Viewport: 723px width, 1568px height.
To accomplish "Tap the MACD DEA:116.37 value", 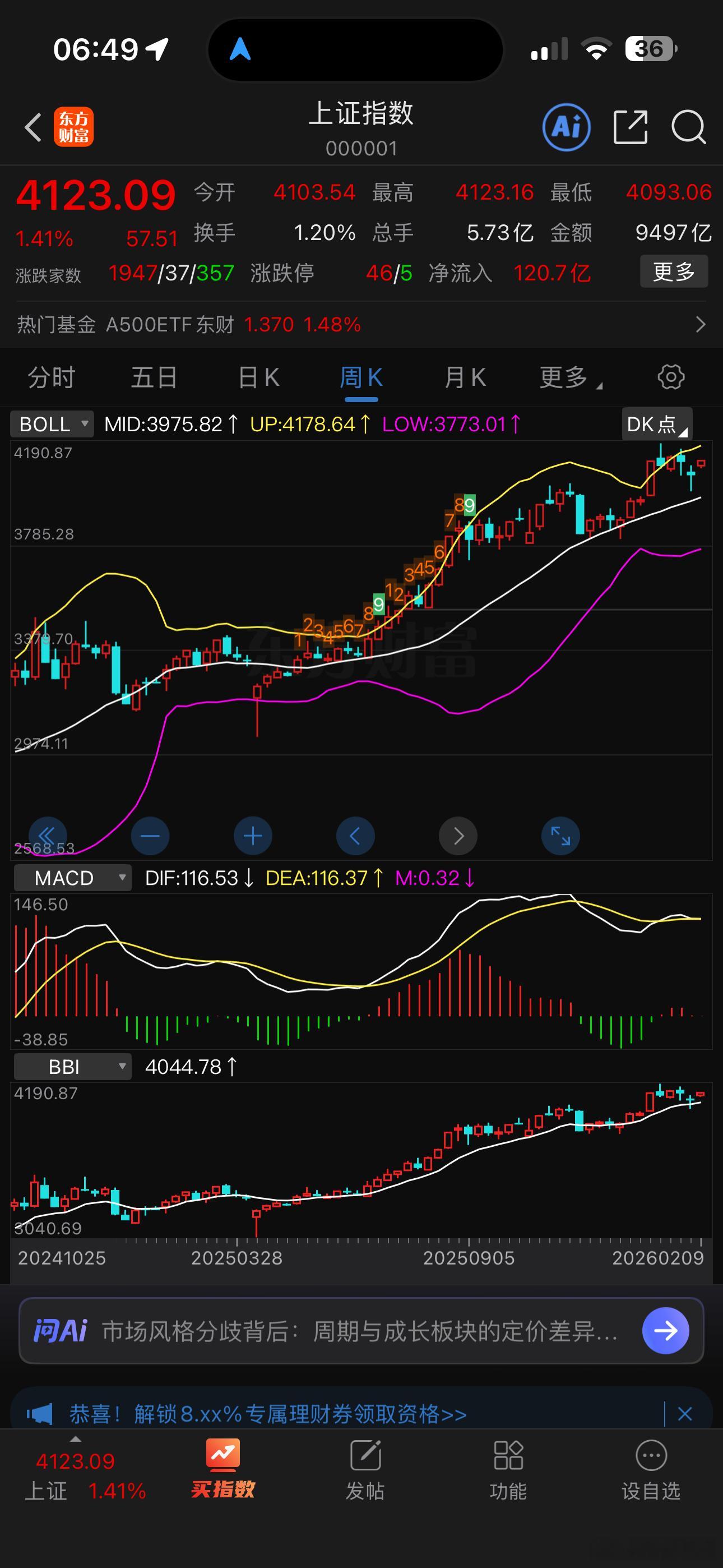I will (x=325, y=878).
